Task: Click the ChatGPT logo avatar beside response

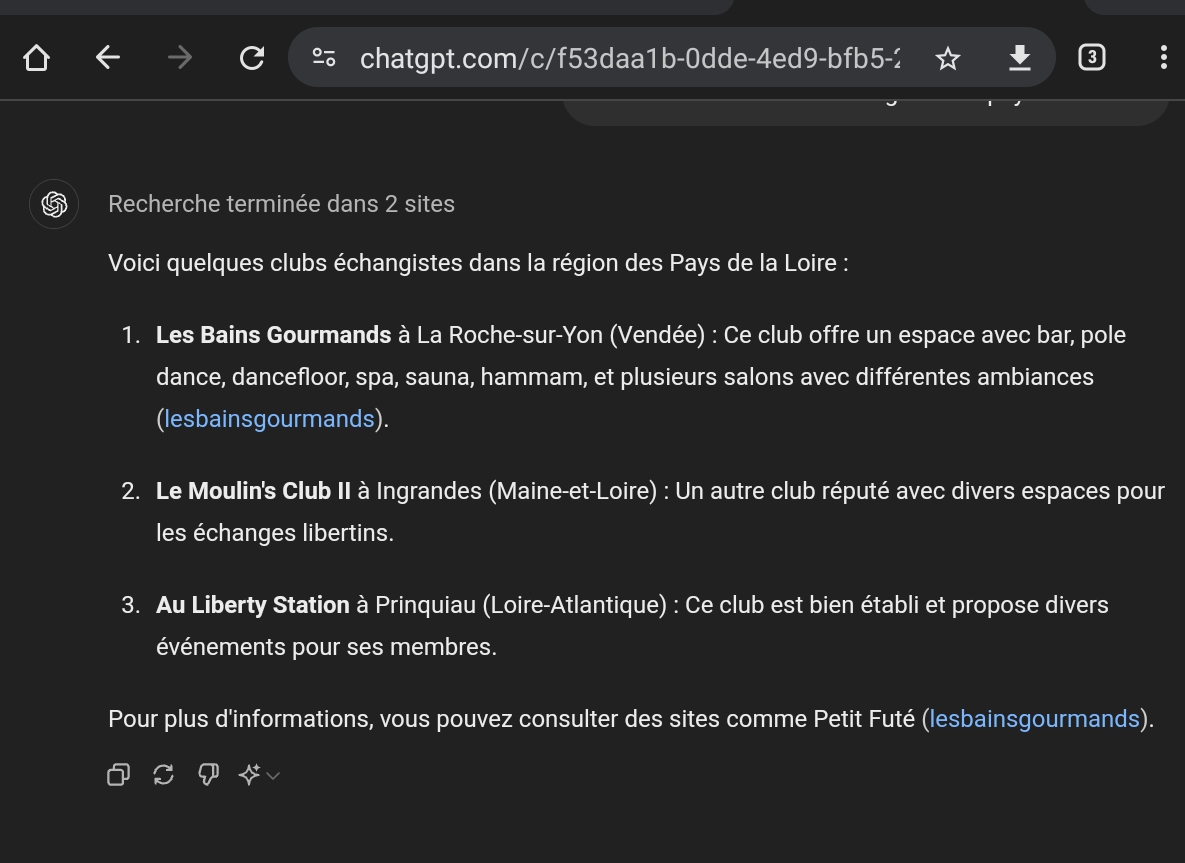Action: tap(54, 204)
